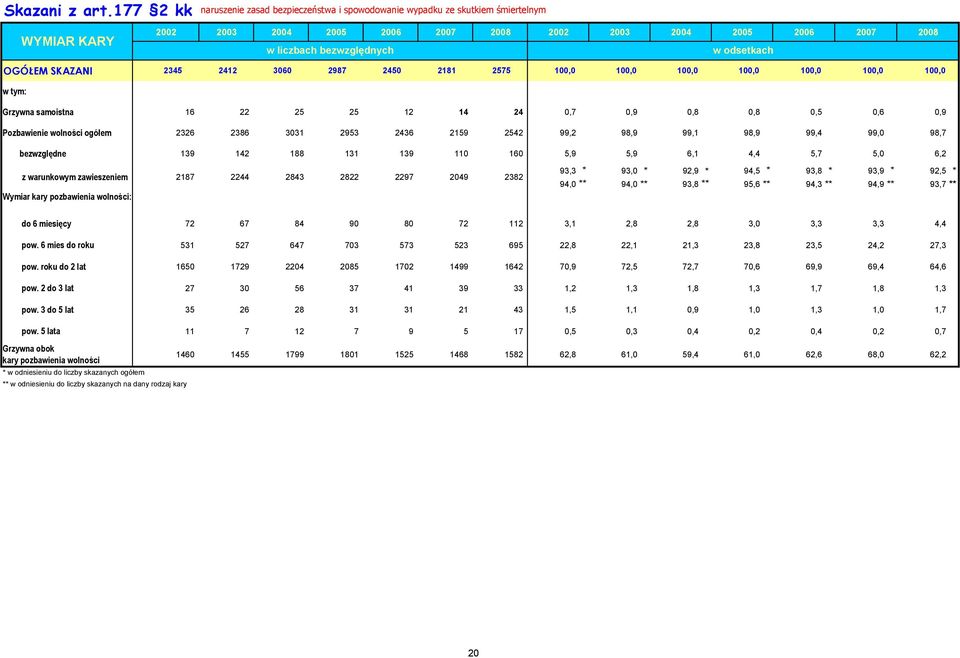Click the 2326 cell in 'Pozbawienie wolności ogółem'
Screen dimensions: 960x658
tap(185, 133)
